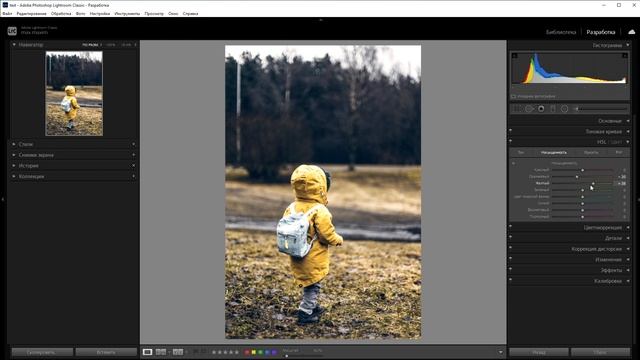Toggle shadow clipping indicator in histogram
The image size is (640, 360).
pyautogui.click(x=514, y=55)
